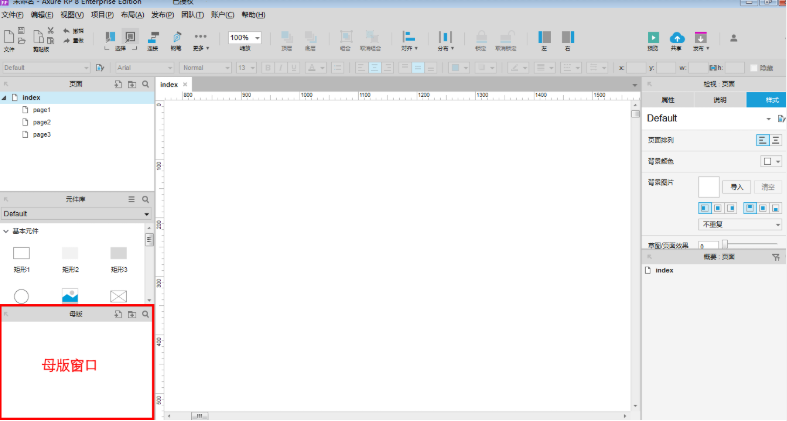Select the Pen tool (钢笔)
787x421 pixels.
coord(176,41)
